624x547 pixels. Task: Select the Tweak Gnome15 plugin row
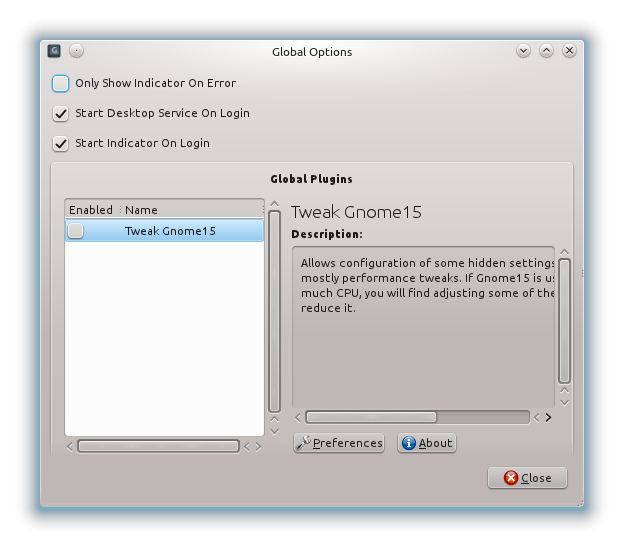tap(170, 231)
